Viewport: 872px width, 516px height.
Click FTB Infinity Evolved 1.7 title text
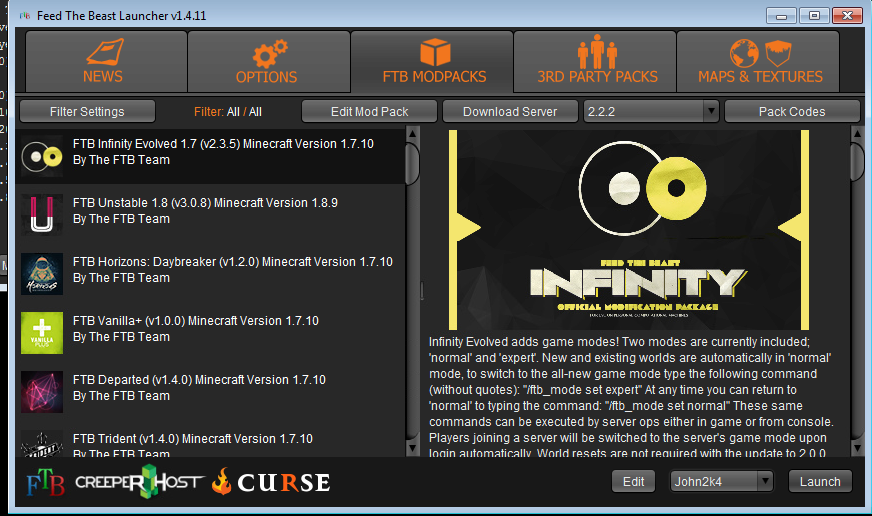(x=223, y=143)
